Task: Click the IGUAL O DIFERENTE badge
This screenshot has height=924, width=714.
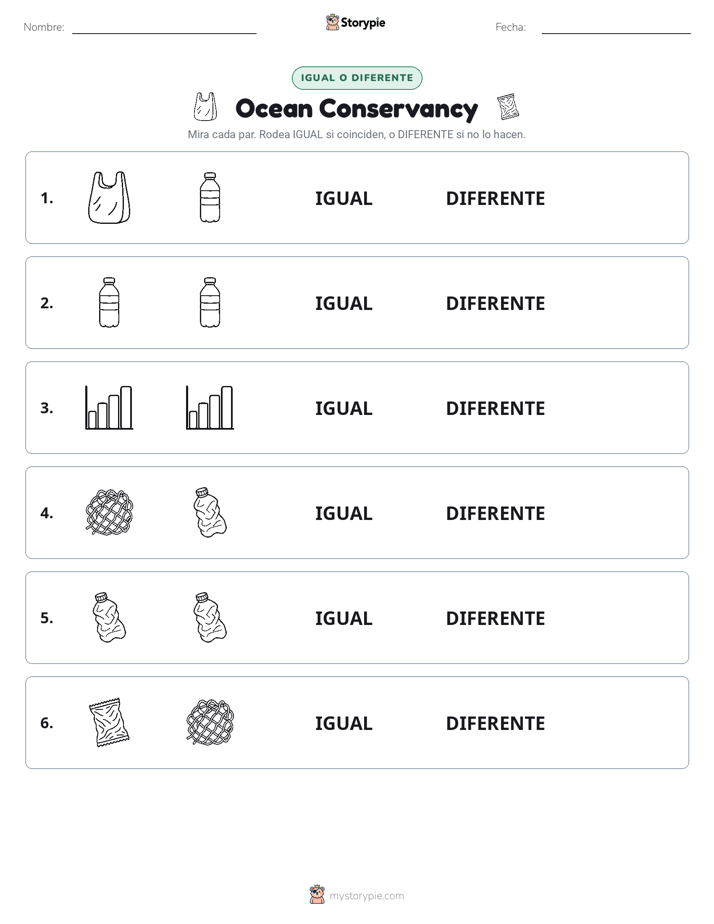Action: [357, 78]
